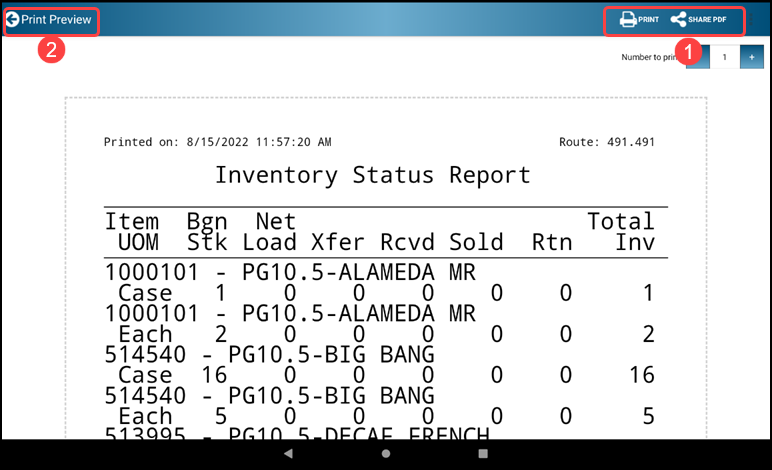
Task: Click the Print Preview title text
Action: [56, 20]
